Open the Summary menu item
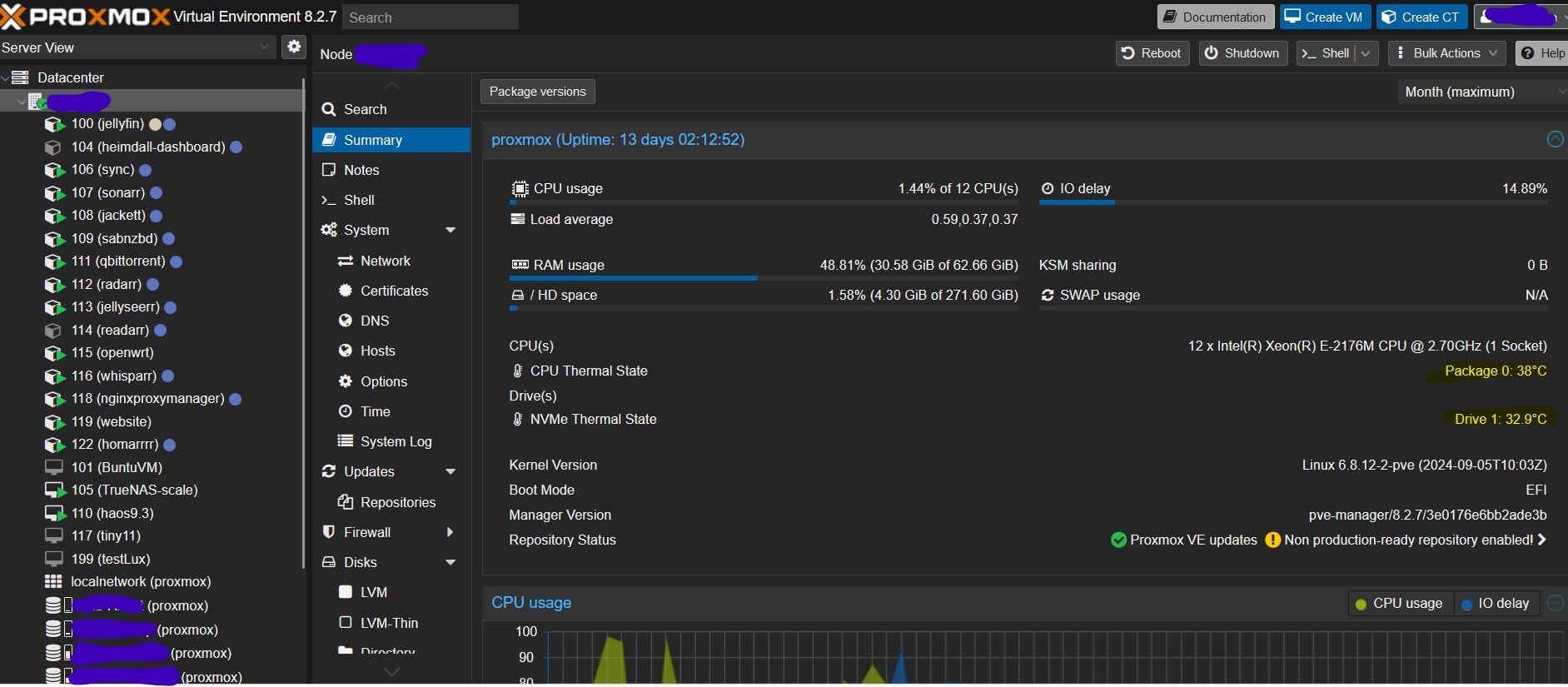Image resolution: width=1568 pixels, height=687 pixels. click(x=391, y=140)
